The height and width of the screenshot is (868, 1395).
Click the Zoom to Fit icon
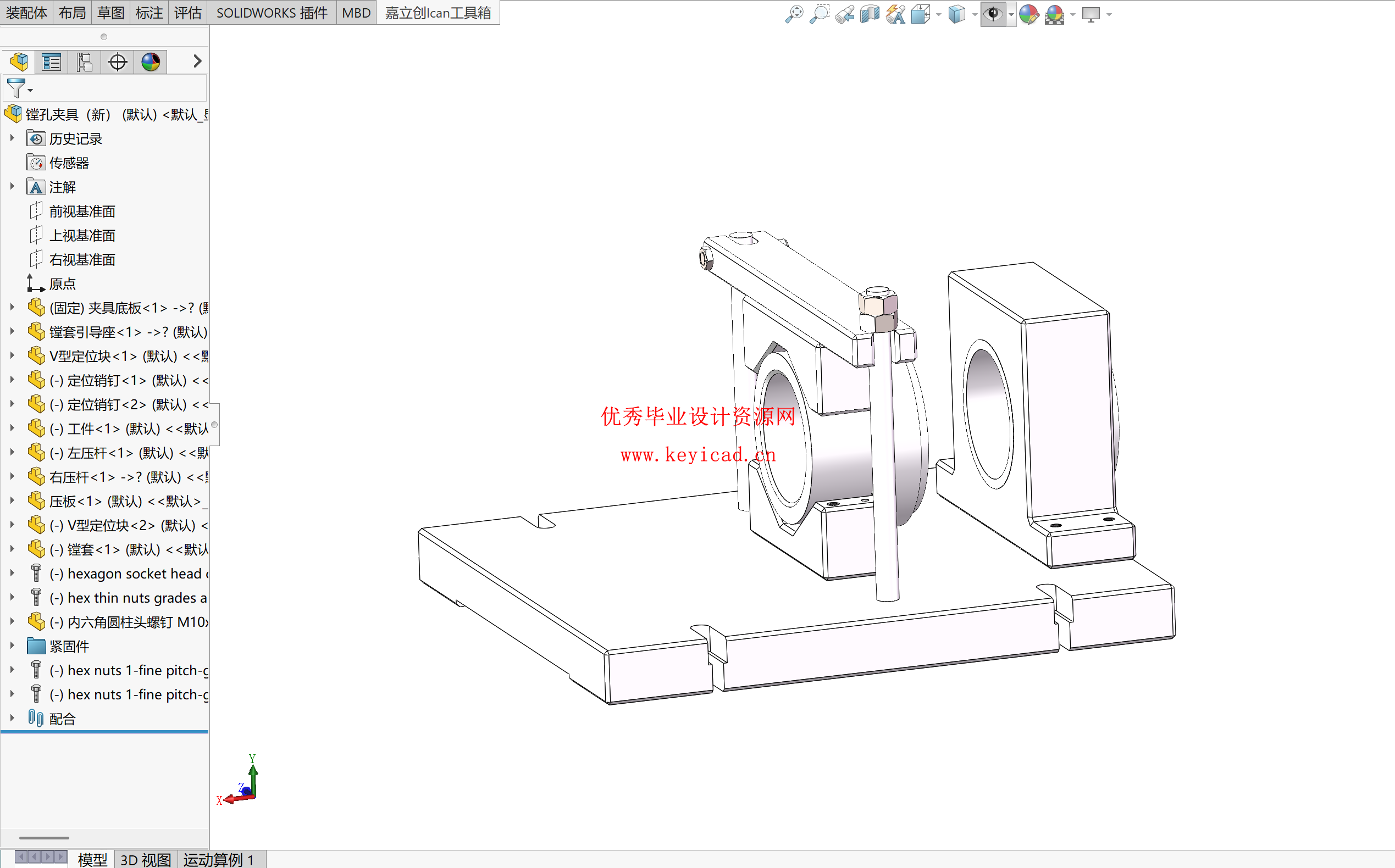coord(794,14)
